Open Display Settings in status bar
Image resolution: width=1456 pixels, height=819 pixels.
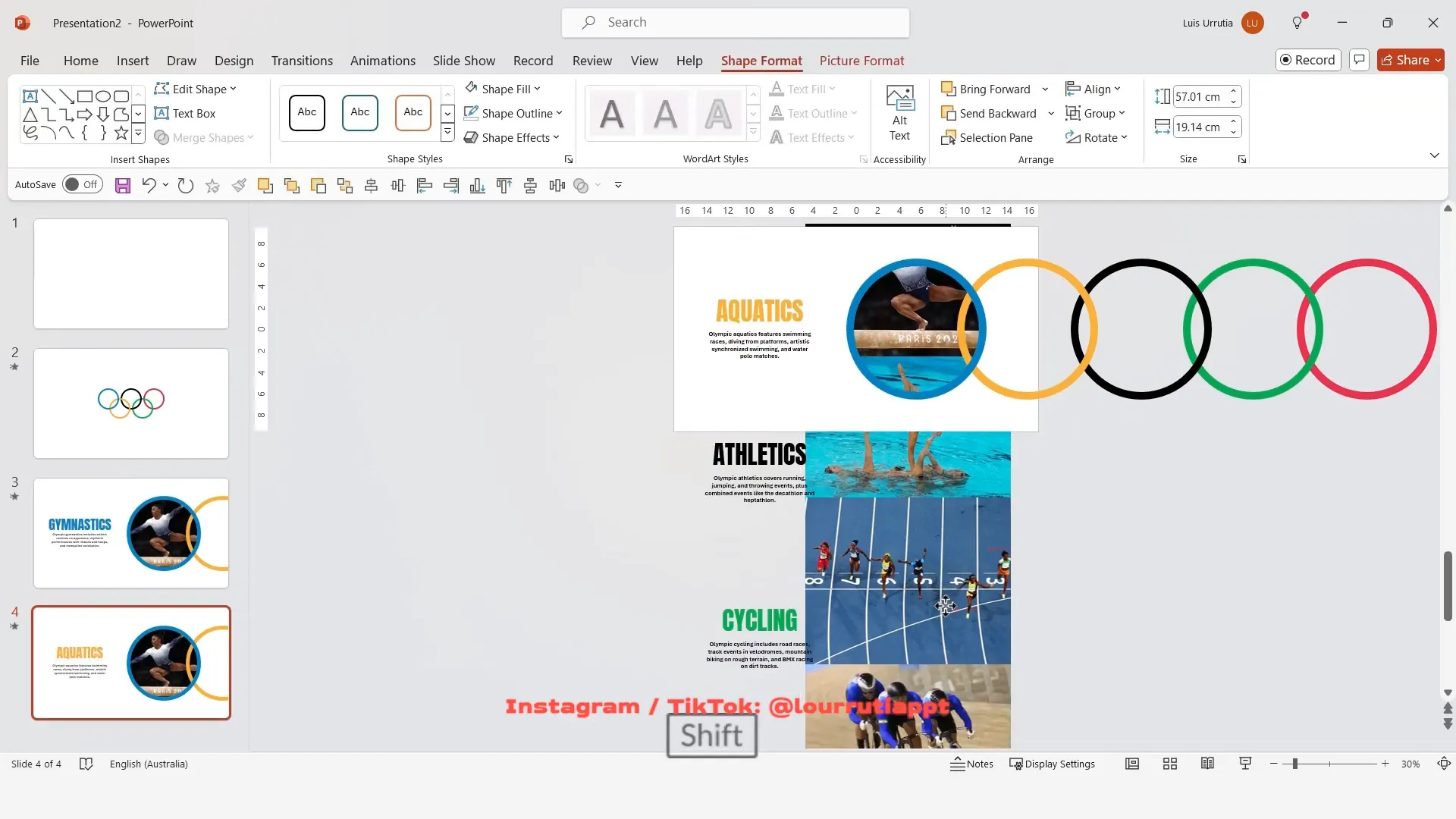pos(1052,764)
